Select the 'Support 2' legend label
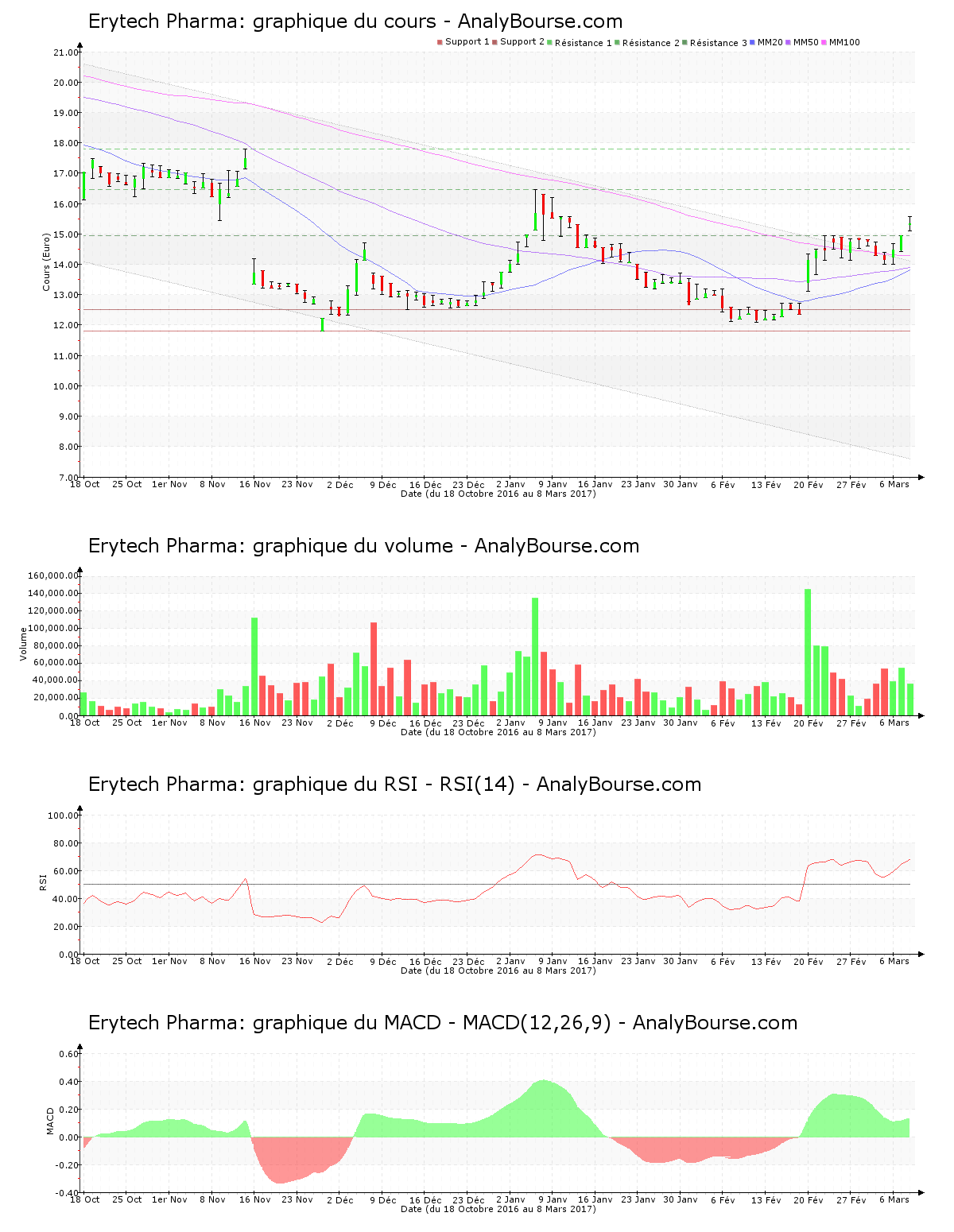Viewport: 954px width, 1232px height. point(522,42)
